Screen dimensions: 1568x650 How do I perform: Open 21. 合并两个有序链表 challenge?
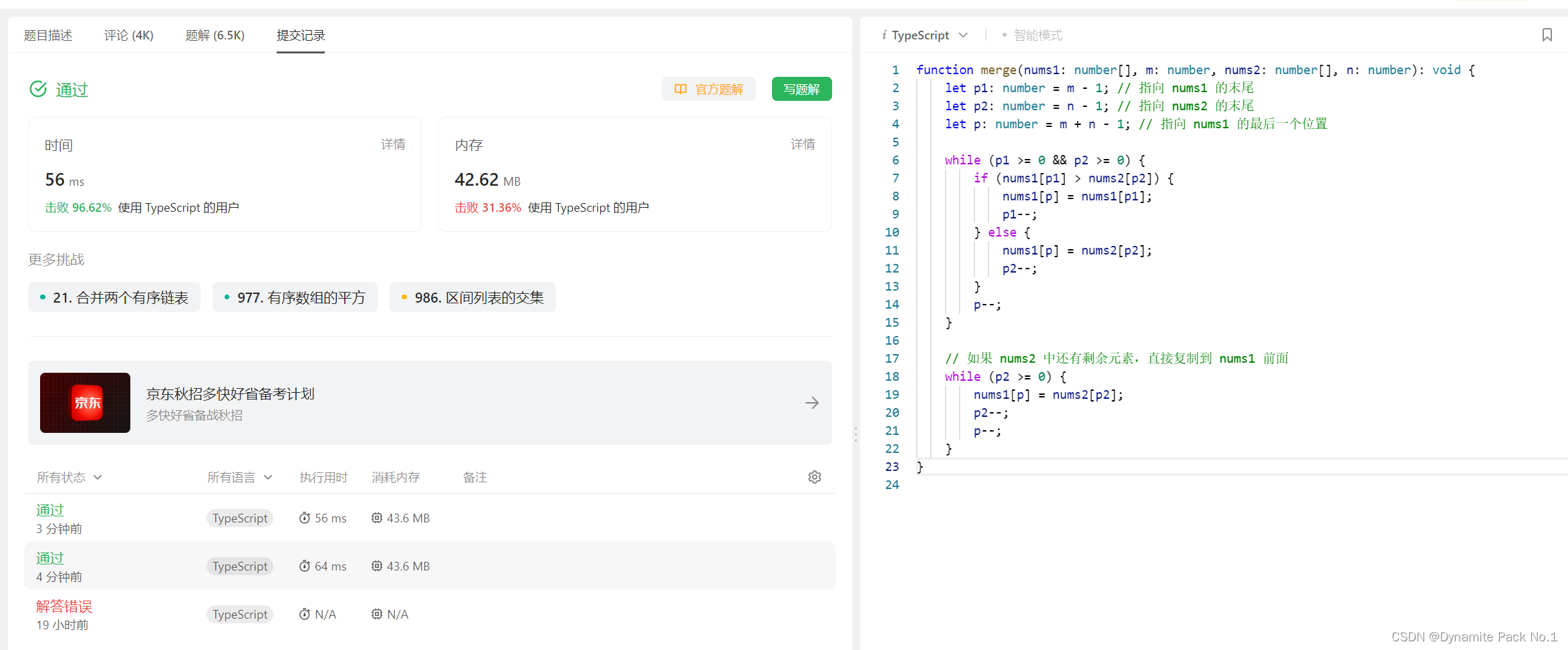click(x=114, y=297)
